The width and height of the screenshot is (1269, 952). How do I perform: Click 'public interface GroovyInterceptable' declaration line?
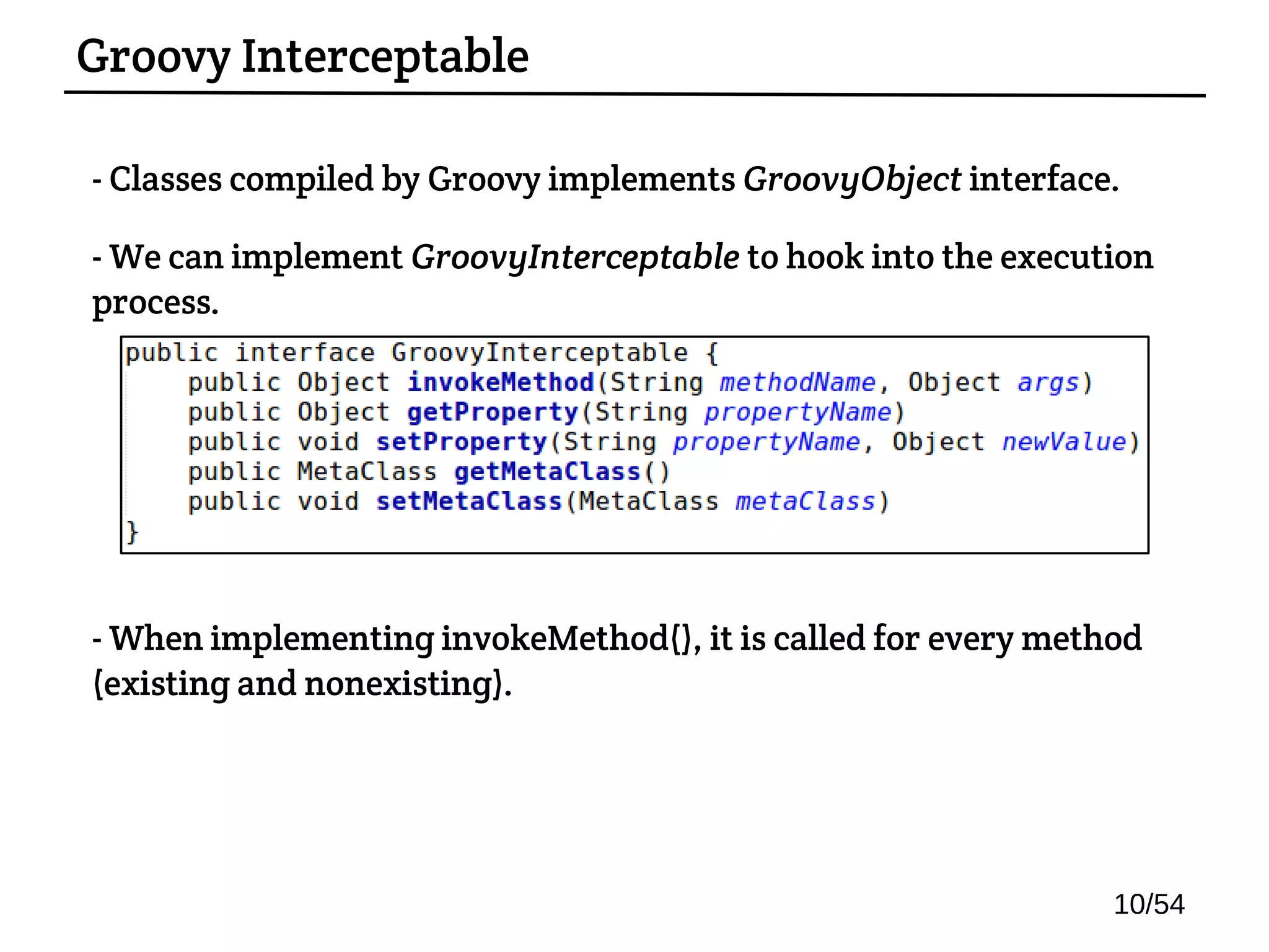tap(421, 353)
